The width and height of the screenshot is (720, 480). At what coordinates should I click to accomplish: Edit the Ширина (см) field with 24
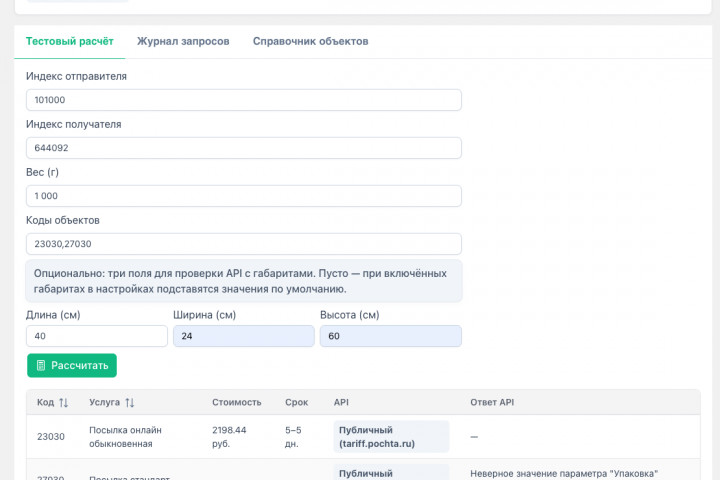click(x=244, y=336)
